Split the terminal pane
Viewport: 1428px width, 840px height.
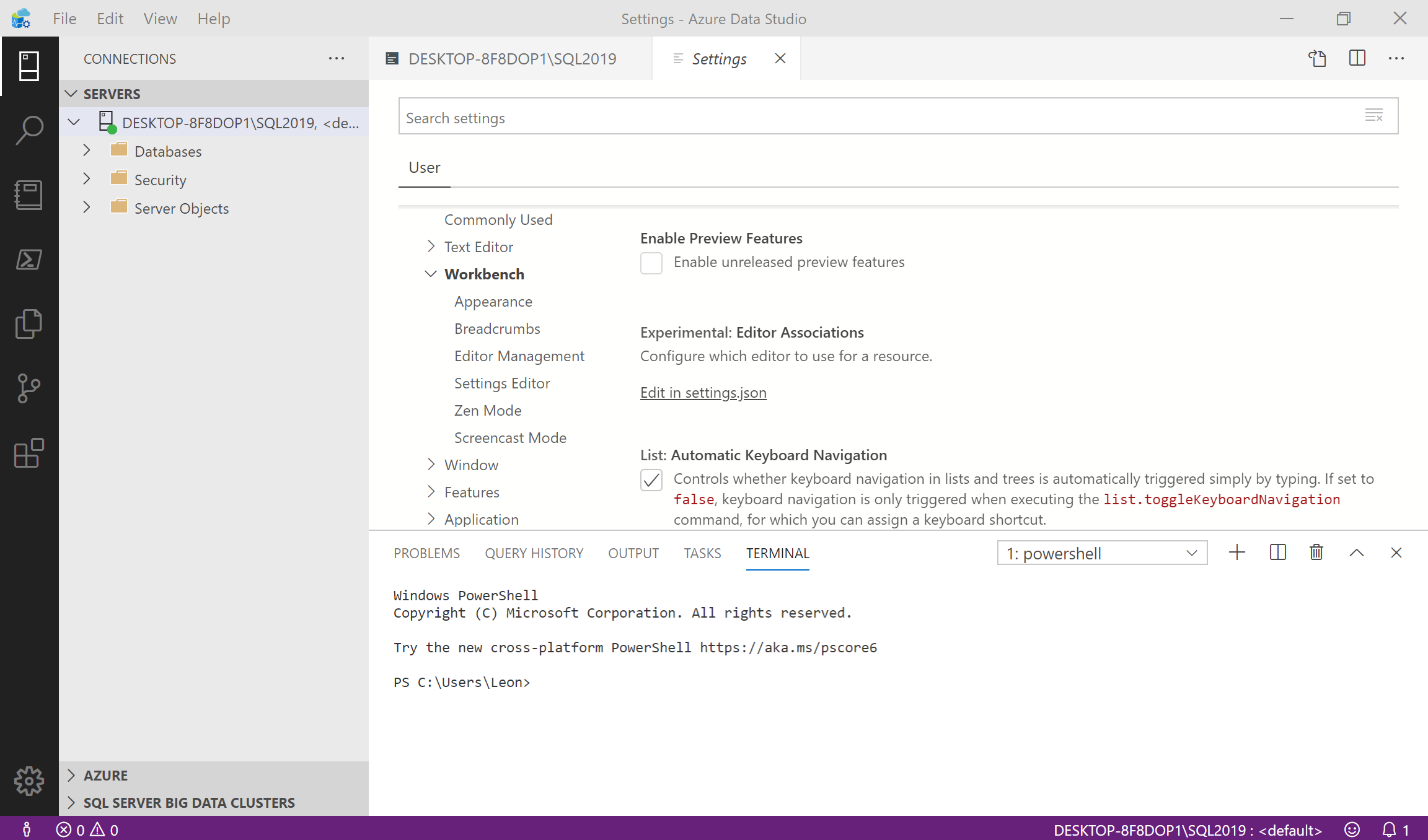click(x=1277, y=553)
